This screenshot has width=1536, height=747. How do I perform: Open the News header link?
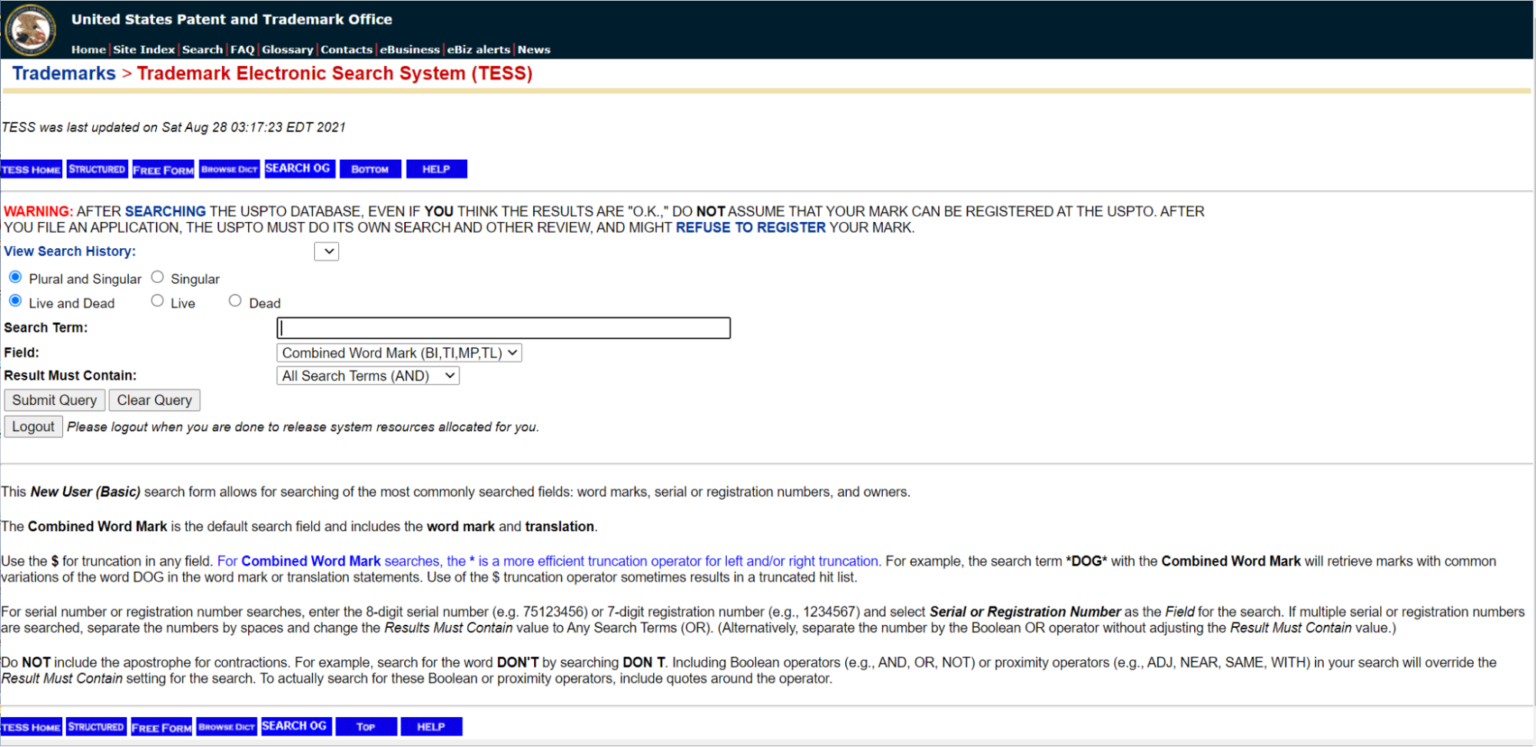534,50
